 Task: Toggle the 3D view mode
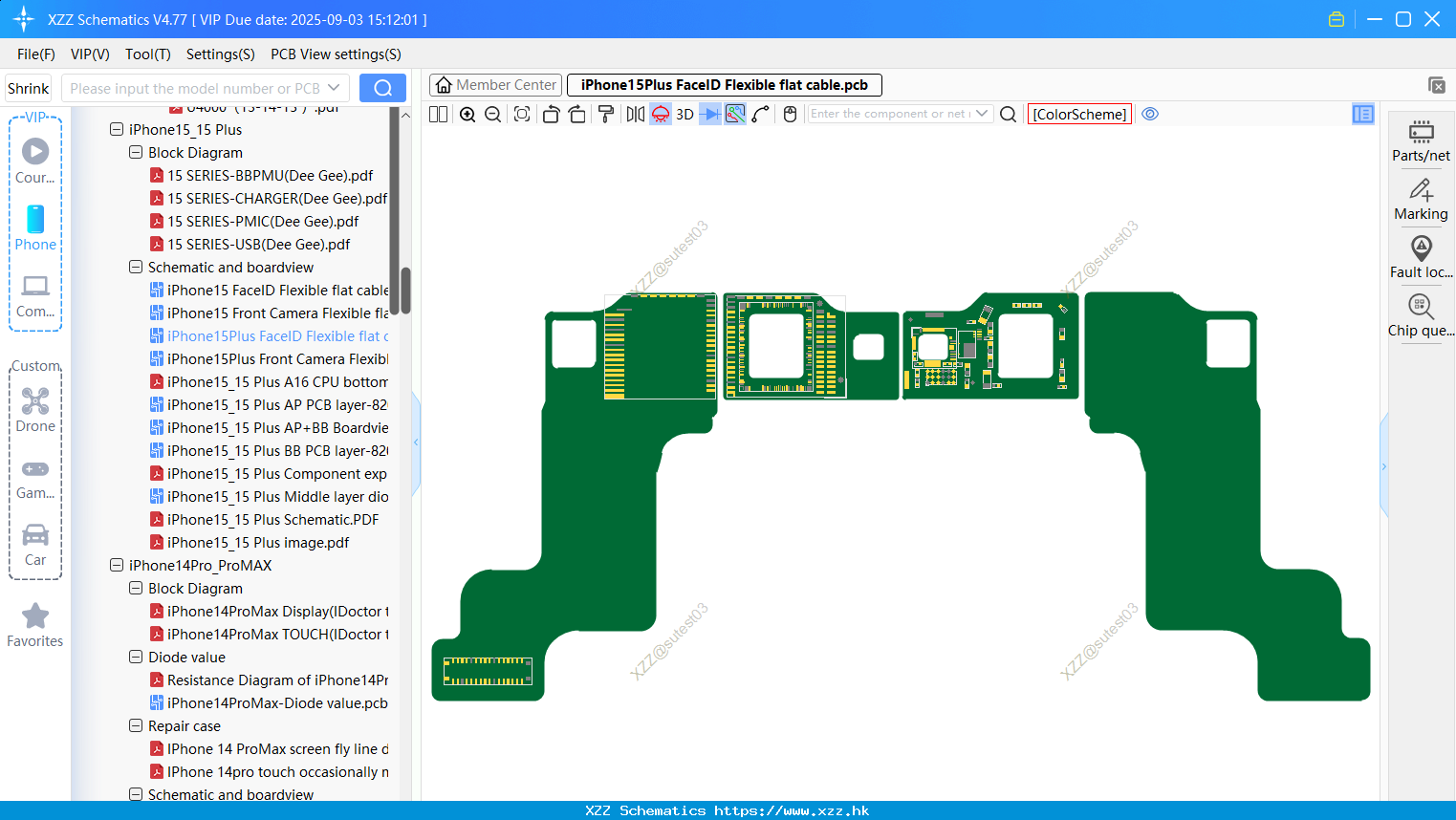pyautogui.click(x=685, y=114)
